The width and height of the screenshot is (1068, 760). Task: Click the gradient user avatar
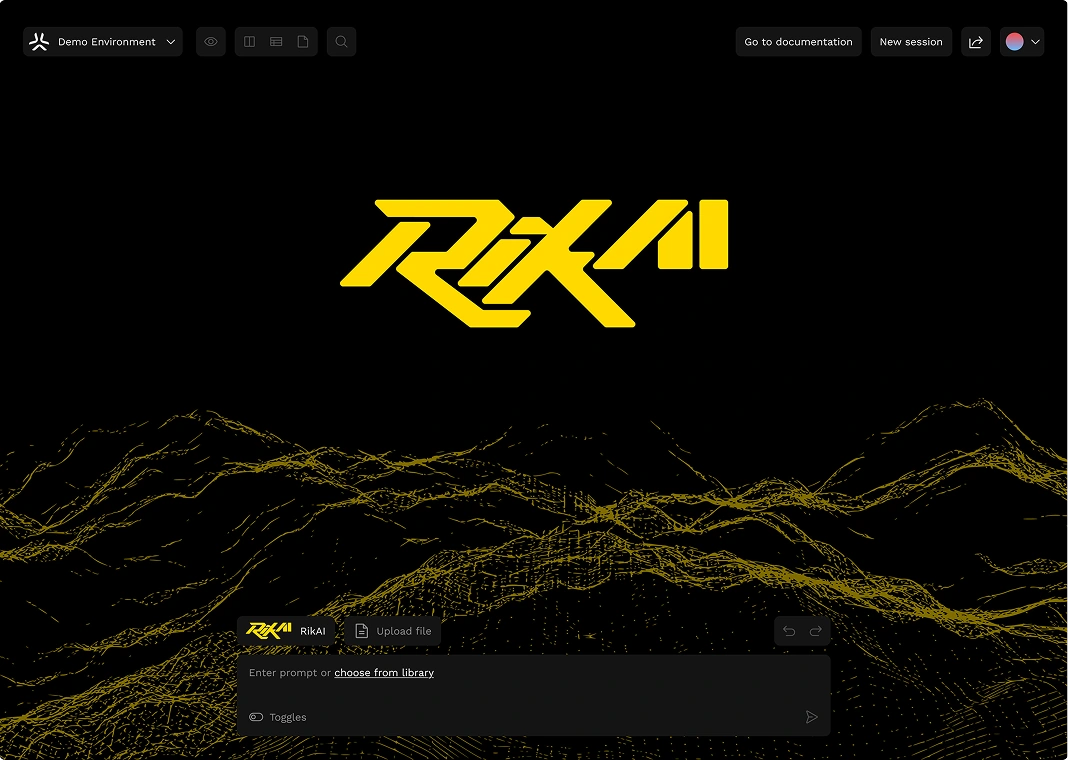pos(1014,42)
